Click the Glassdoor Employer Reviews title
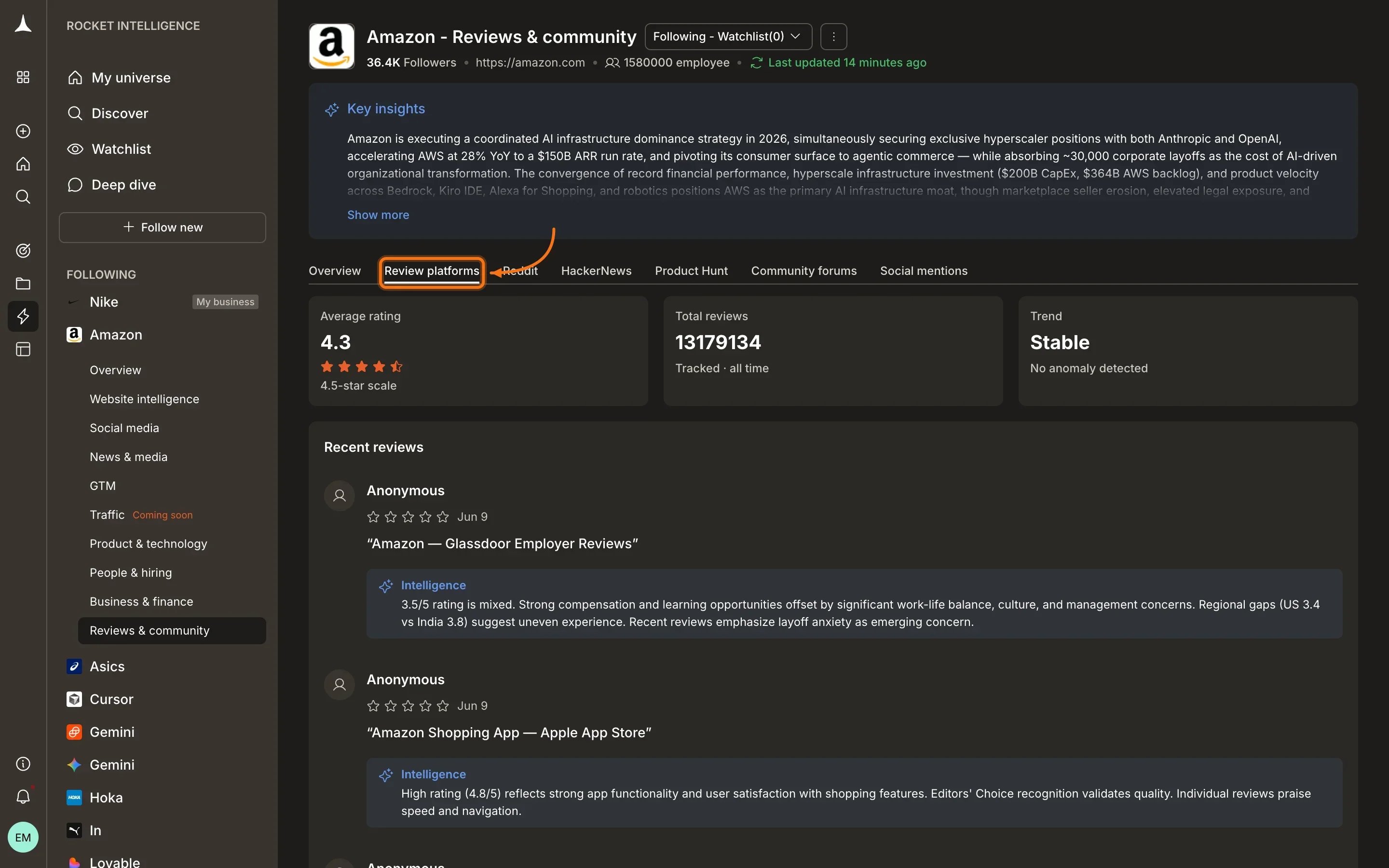Viewport: 1389px width, 868px height. pyautogui.click(x=502, y=543)
